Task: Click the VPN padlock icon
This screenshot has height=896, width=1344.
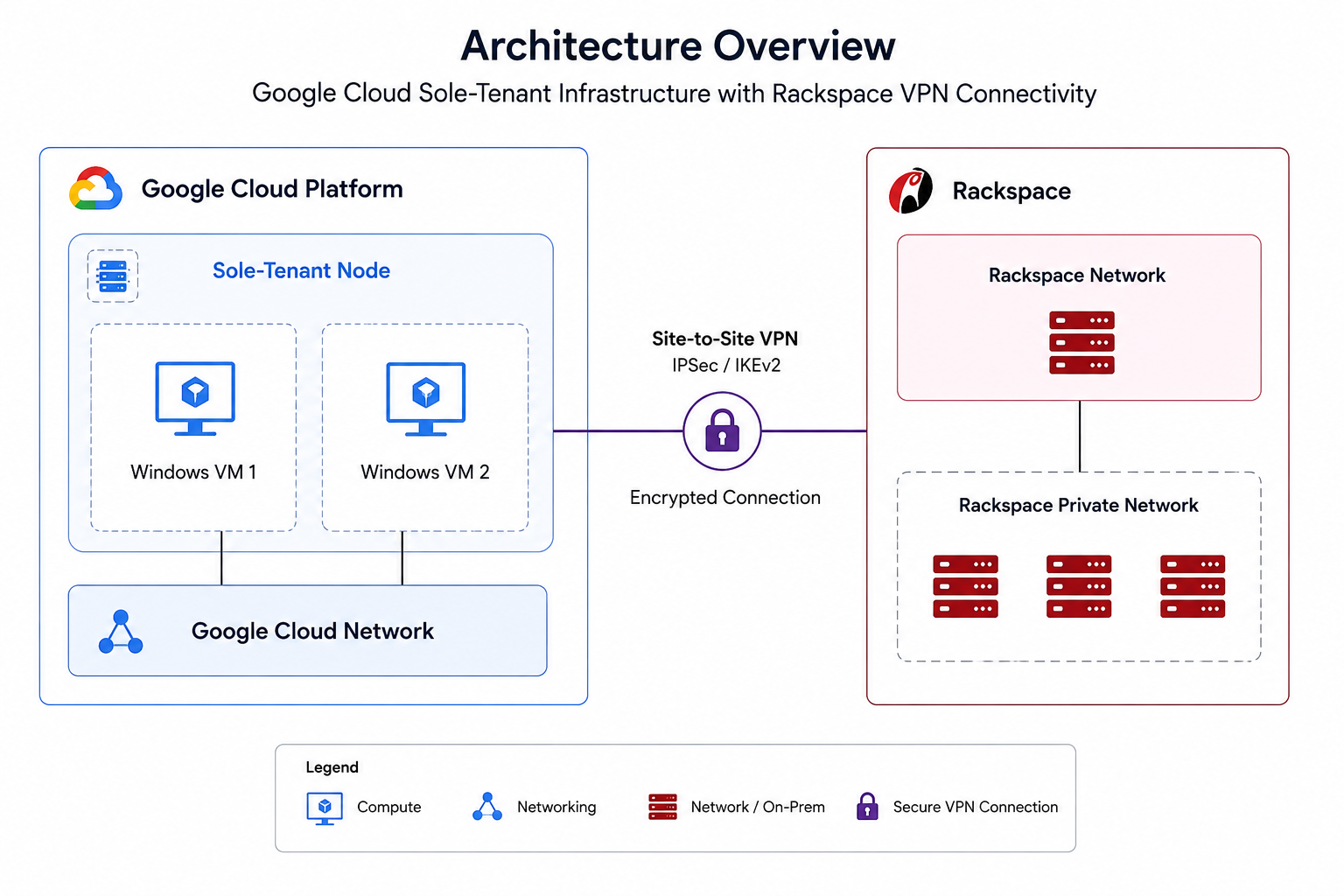Action: [722, 430]
